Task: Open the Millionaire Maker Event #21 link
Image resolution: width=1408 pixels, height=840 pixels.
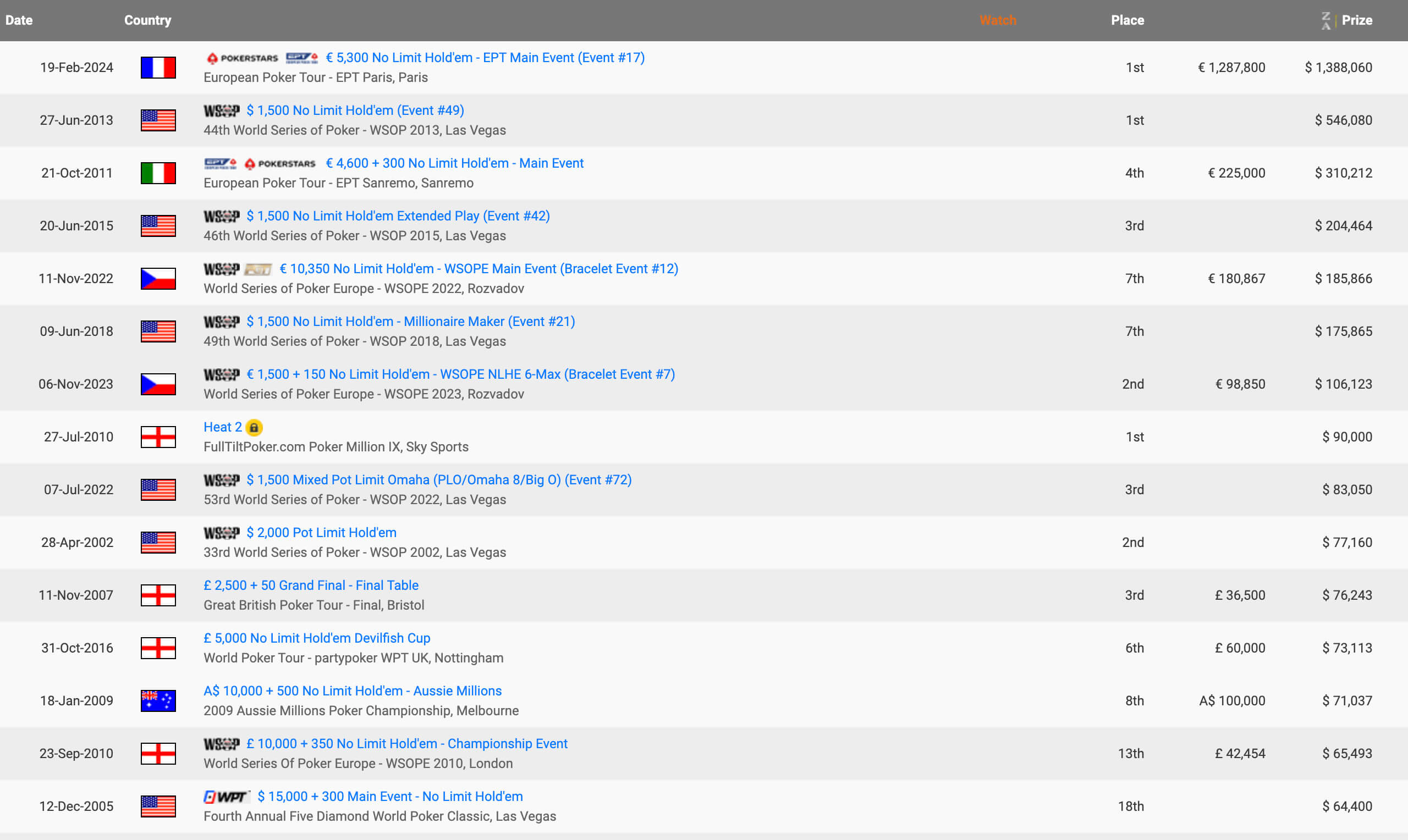Action: [410, 322]
